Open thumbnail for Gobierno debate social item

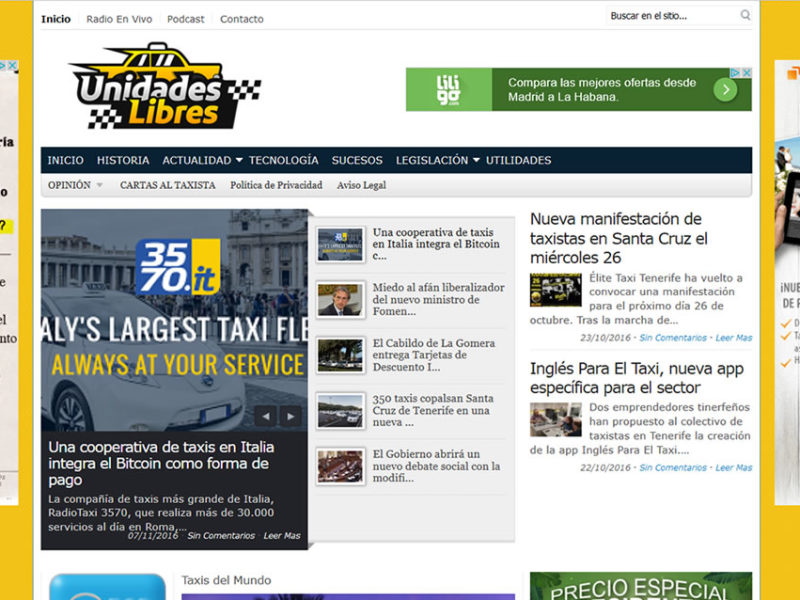point(340,466)
